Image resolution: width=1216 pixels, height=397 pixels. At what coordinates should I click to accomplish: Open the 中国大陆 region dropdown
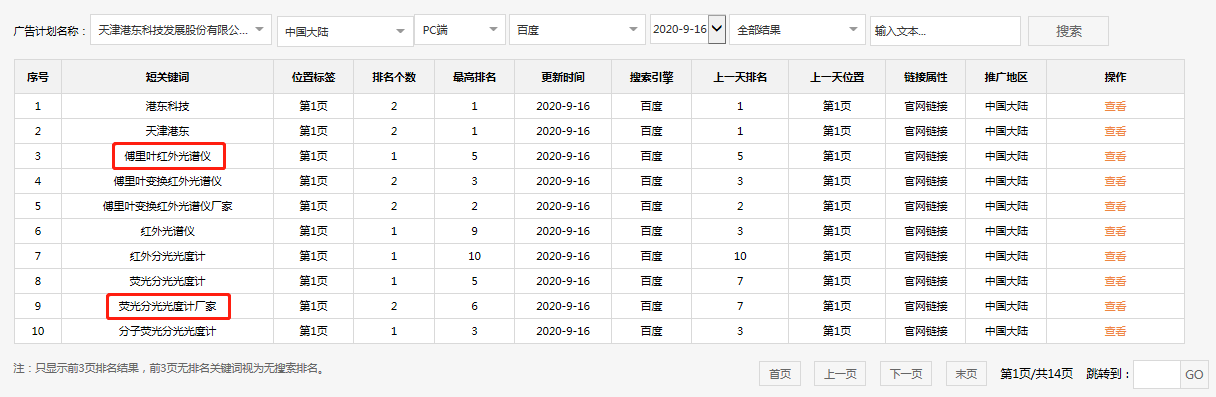click(x=344, y=31)
